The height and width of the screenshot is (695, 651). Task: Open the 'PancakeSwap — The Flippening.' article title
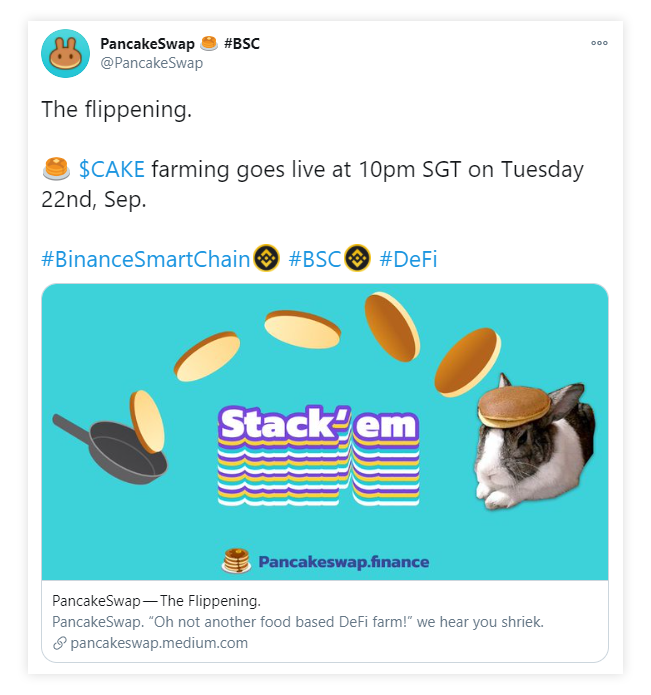(x=156, y=601)
